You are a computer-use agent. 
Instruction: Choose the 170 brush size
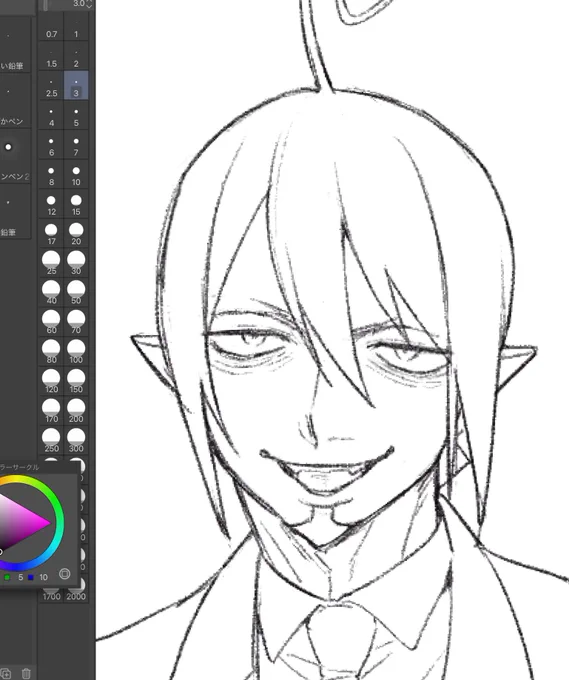pyautogui.click(x=51, y=411)
